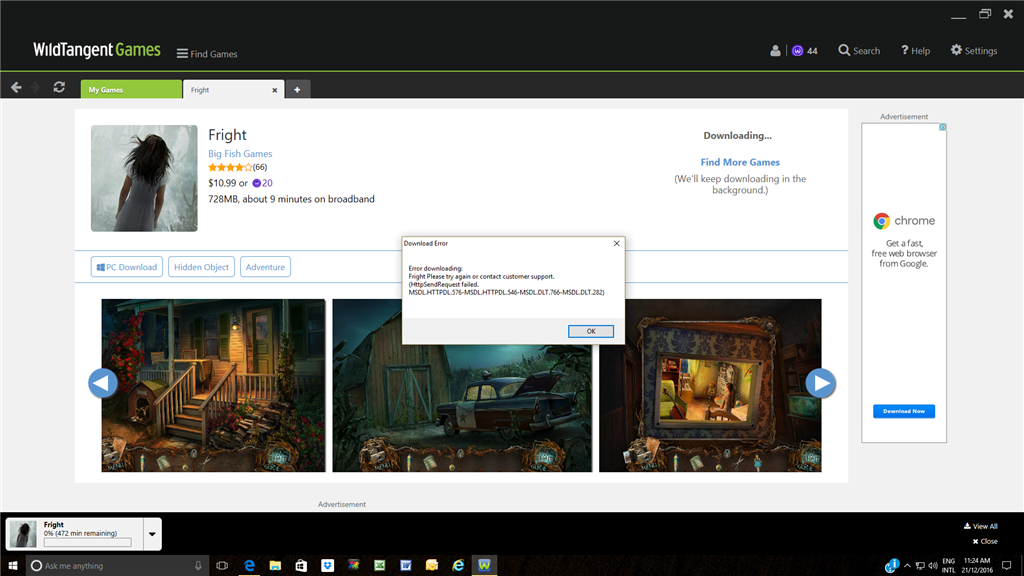
Task: Show next screenshots with the right arrow
Action: tap(820, 383)
